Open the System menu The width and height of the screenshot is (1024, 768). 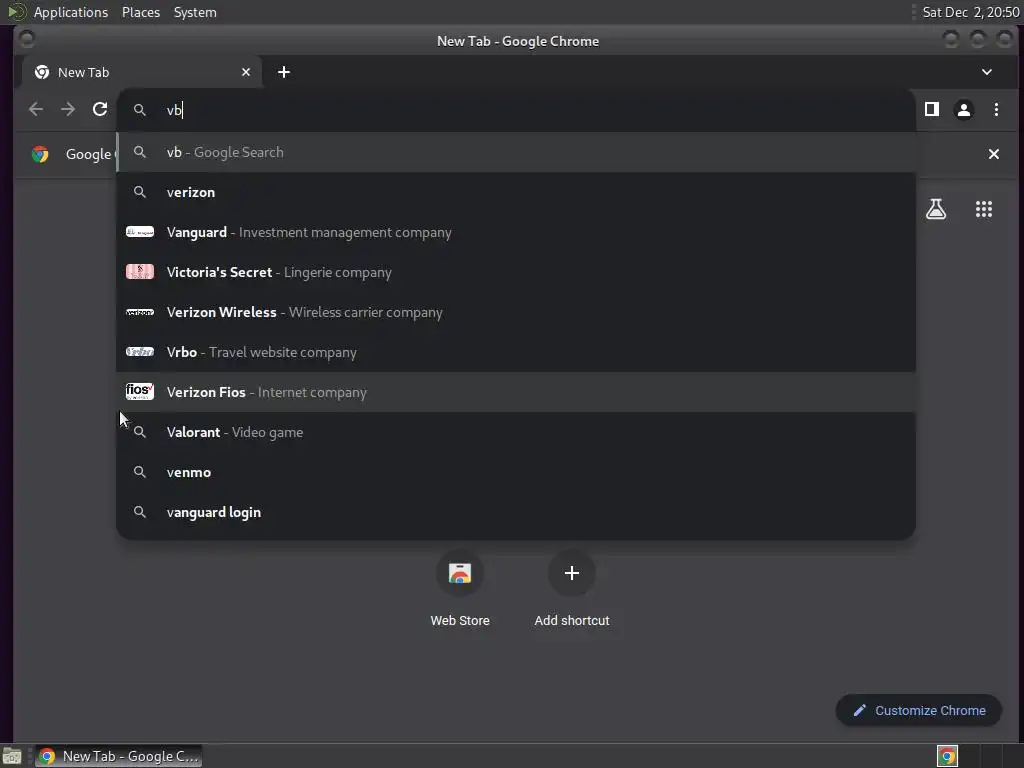(x=195, y=12)
